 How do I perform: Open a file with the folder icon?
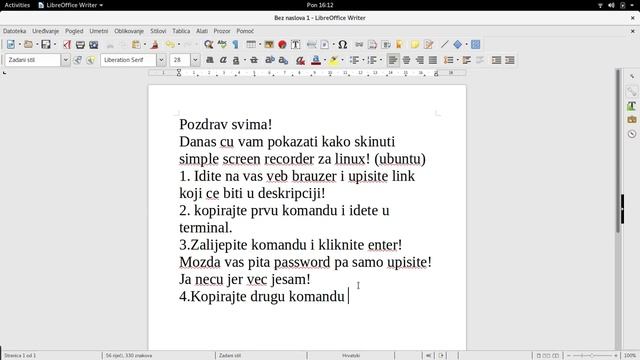28,44
